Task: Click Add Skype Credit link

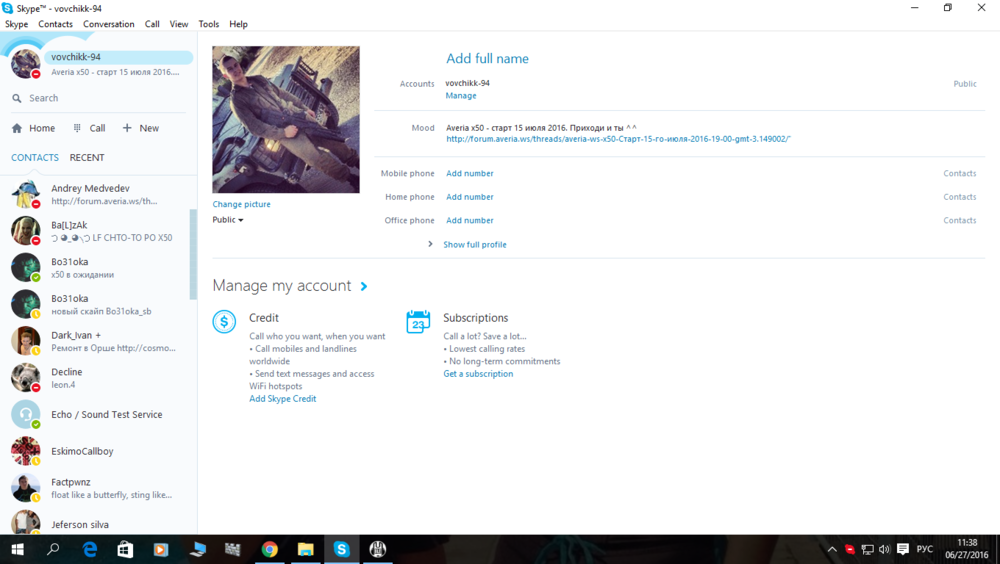Action: [282, 399]
